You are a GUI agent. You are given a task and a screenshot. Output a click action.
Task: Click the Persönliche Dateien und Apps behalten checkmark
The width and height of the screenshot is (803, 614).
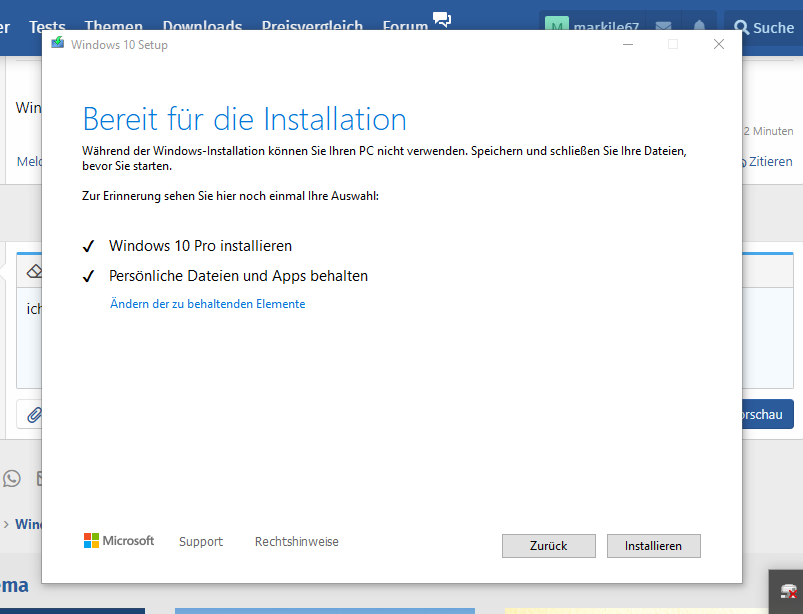point(88,277)
